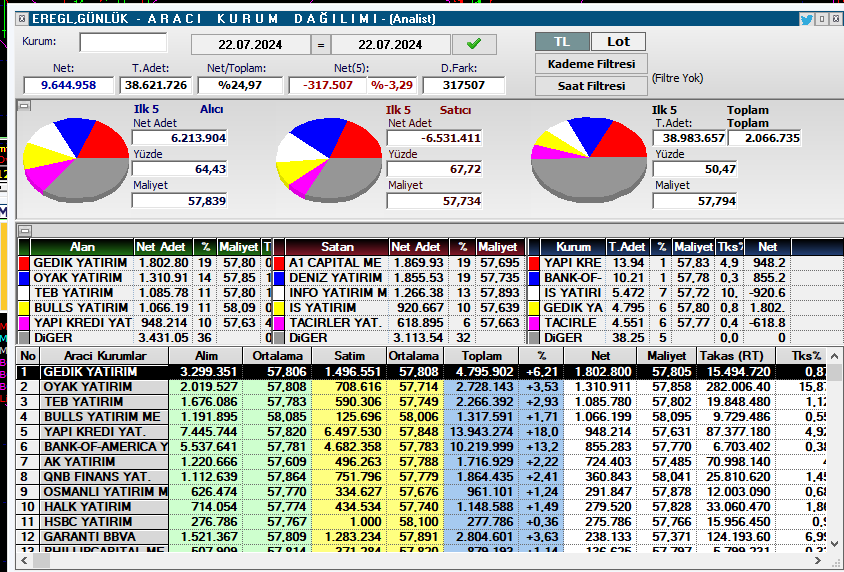Image resolution: width=844 pixels, height=572 pixels.
Task: Click blue swatch beside OYAK YATIRIM
Action: [24, 278]
